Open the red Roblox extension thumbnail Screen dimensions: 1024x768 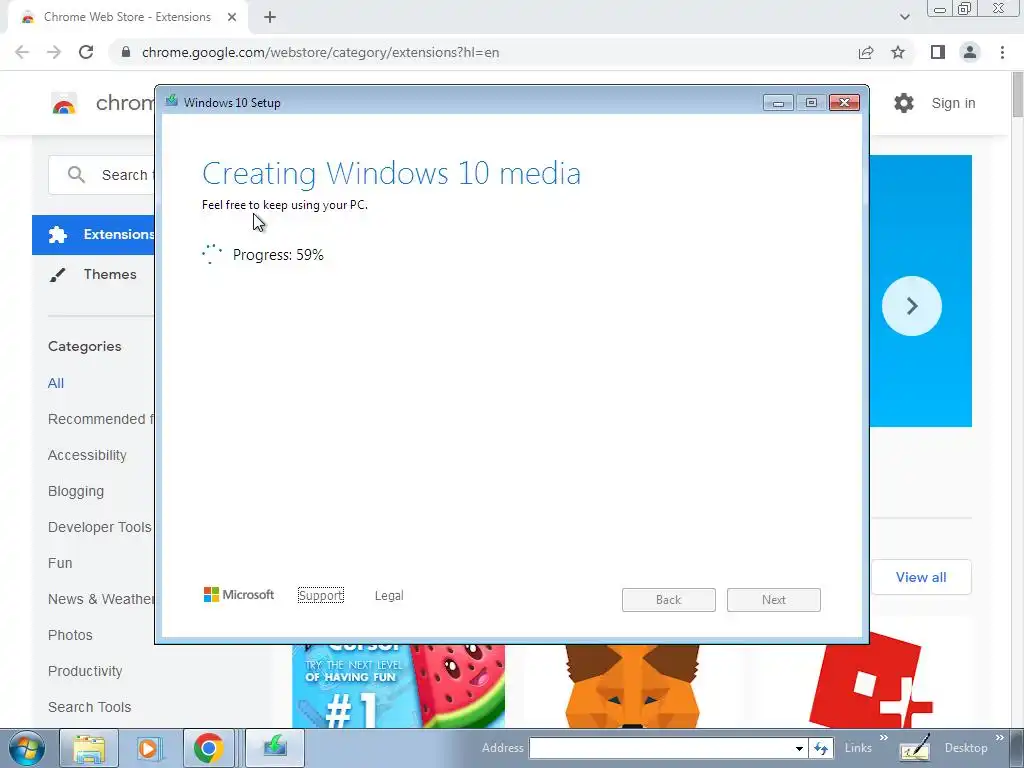(x=869, y=682)
